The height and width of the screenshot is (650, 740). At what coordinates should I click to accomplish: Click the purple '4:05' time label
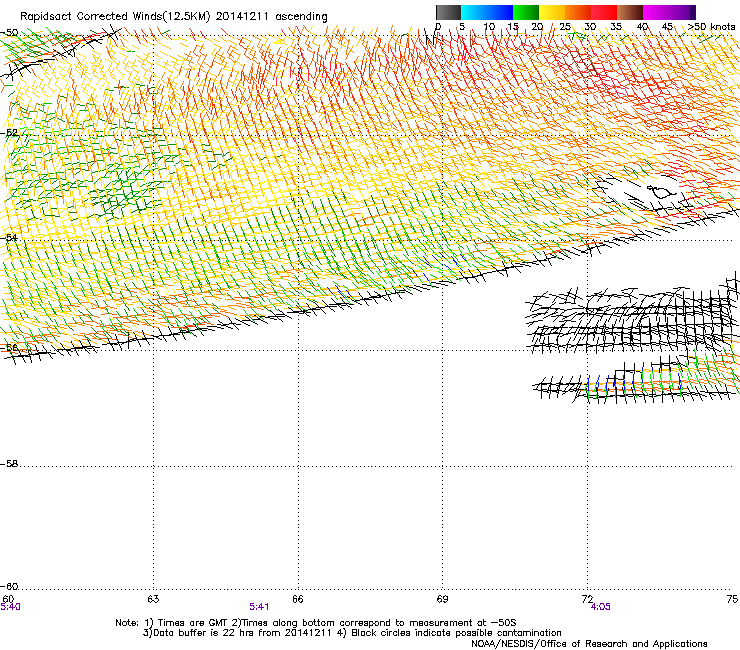(600, 607)
